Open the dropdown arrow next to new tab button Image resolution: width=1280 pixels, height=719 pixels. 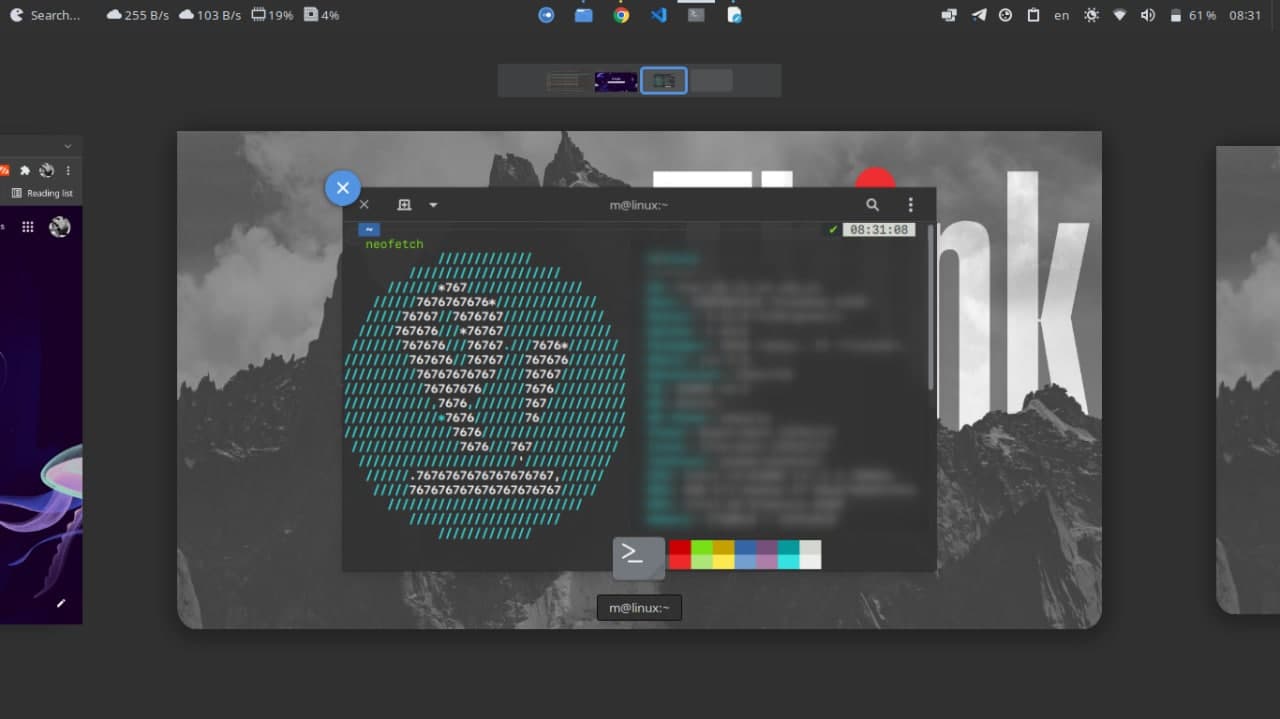pos(432,204)
